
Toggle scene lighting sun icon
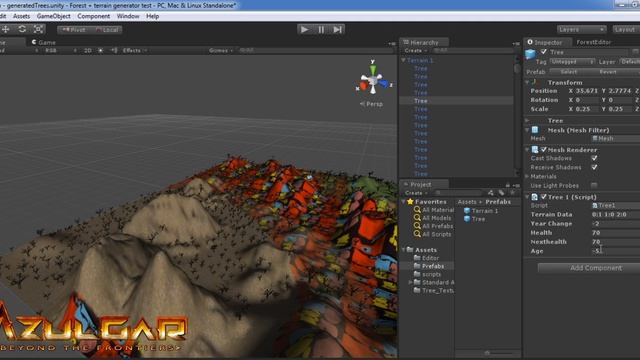coord(100,51)
